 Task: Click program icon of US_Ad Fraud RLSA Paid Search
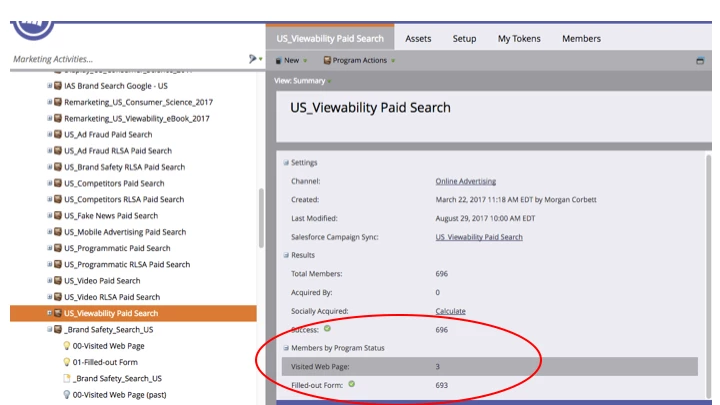58,150
